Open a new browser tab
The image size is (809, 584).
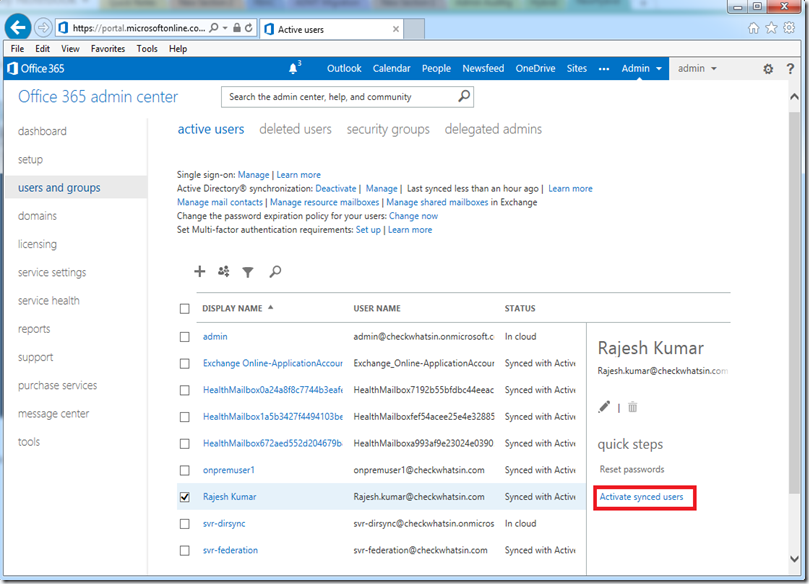414,29
